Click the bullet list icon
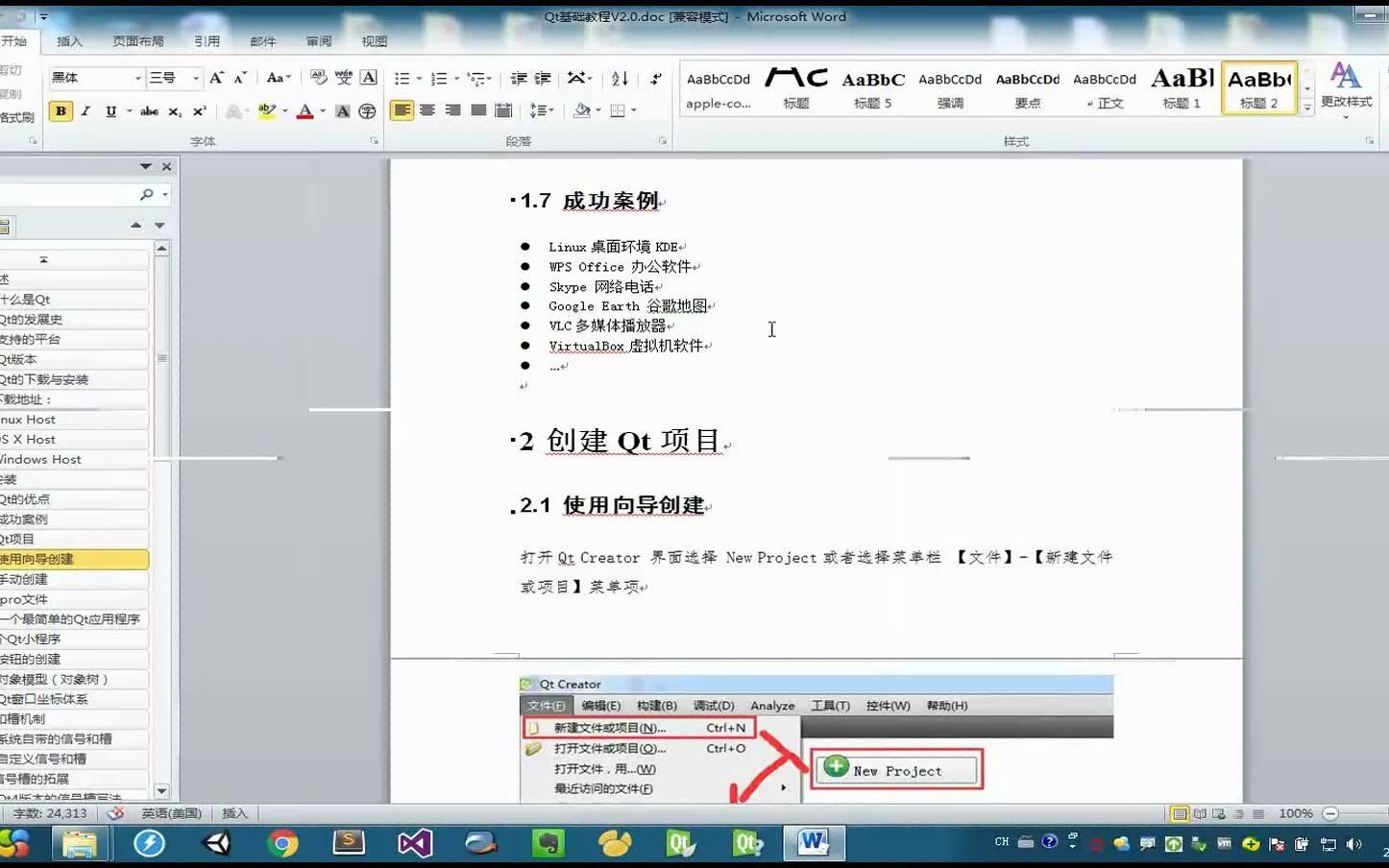Screen dimensions: 1389x868 (402, 78)
